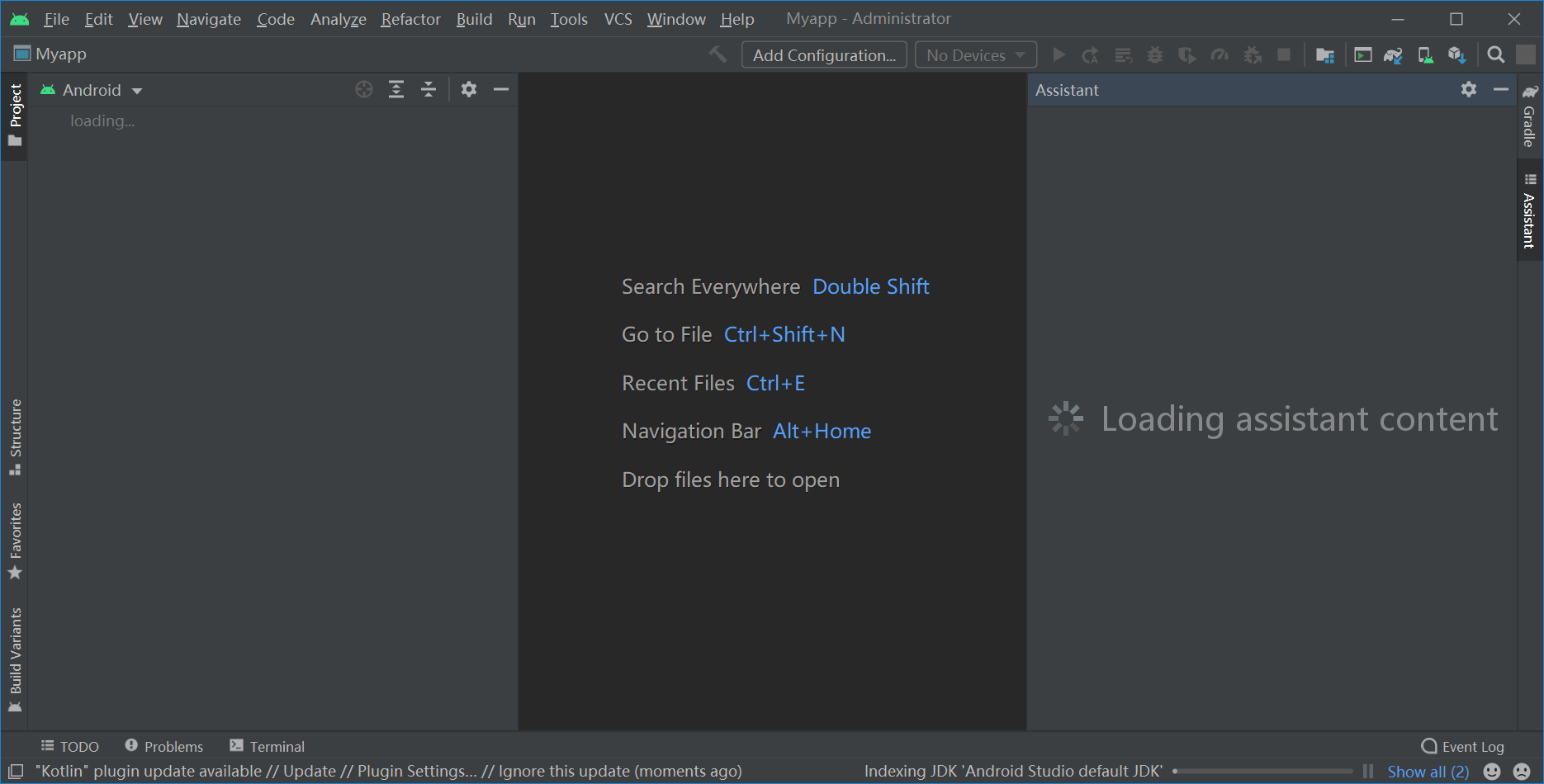Viewport: 1544px width, 784px height.
Task: Toggle the Favorites tool window tab
Action: click(x=15, y=541)
